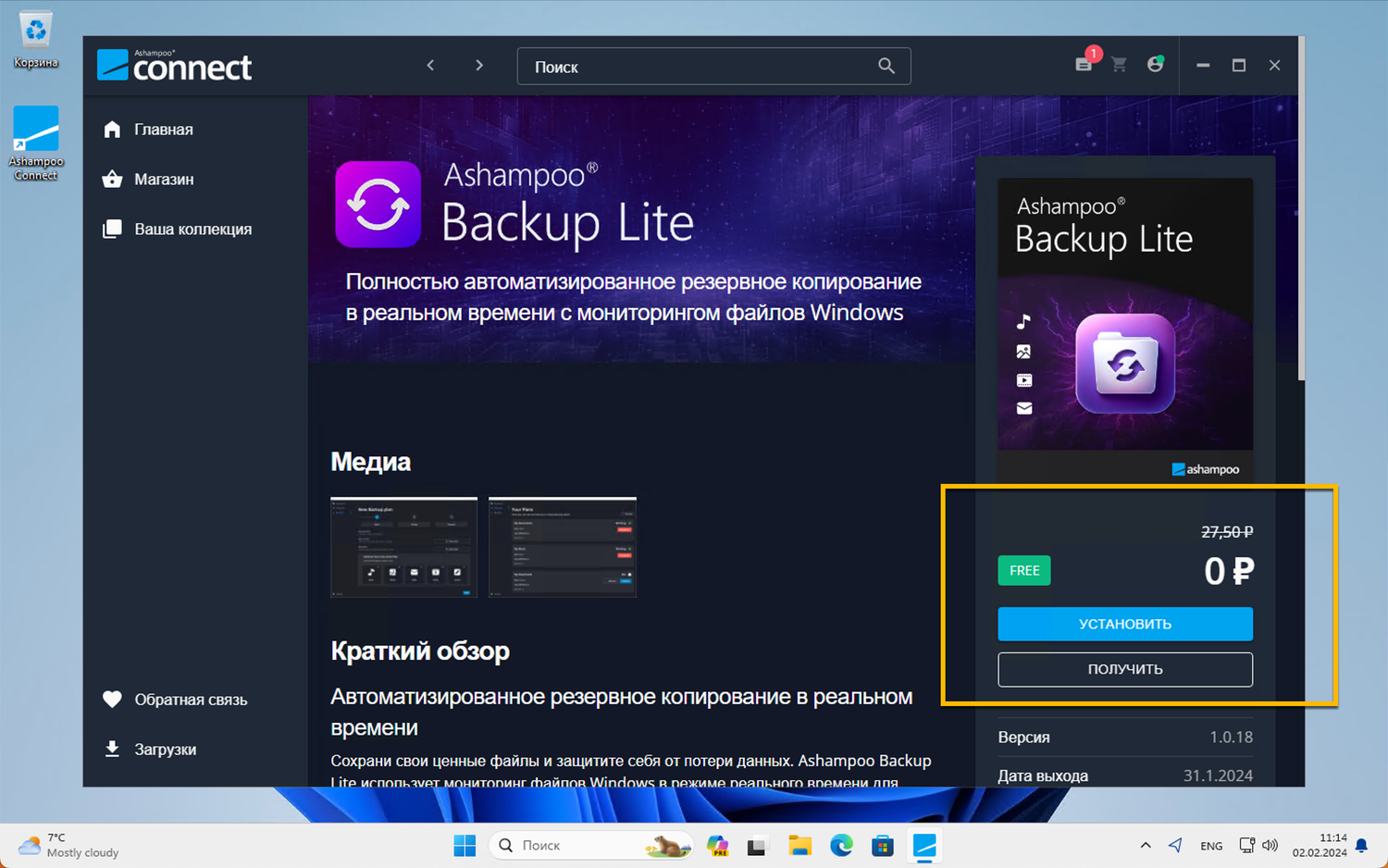The height and width of the screenshot is (868, 1388).
Task: Click the Обратная связь heart icon
Action: (112, 699)
